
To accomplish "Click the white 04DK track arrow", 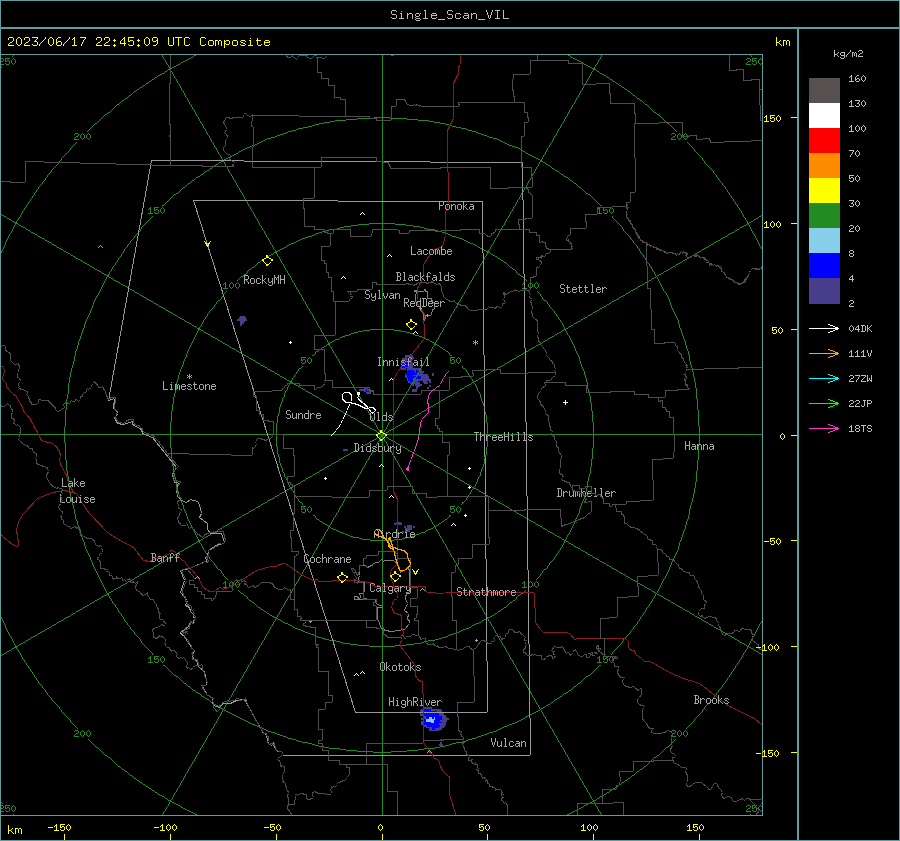I will 824,328.
